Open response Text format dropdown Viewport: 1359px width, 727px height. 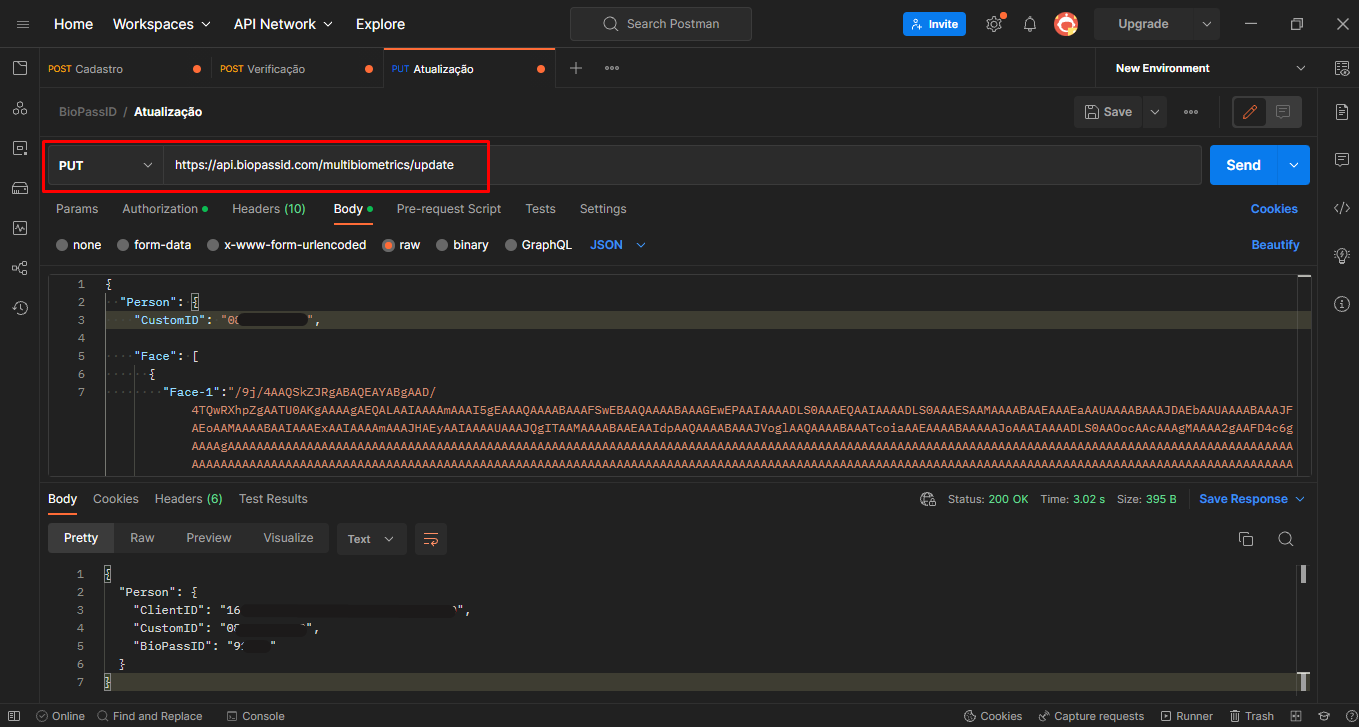coord(371,539)
